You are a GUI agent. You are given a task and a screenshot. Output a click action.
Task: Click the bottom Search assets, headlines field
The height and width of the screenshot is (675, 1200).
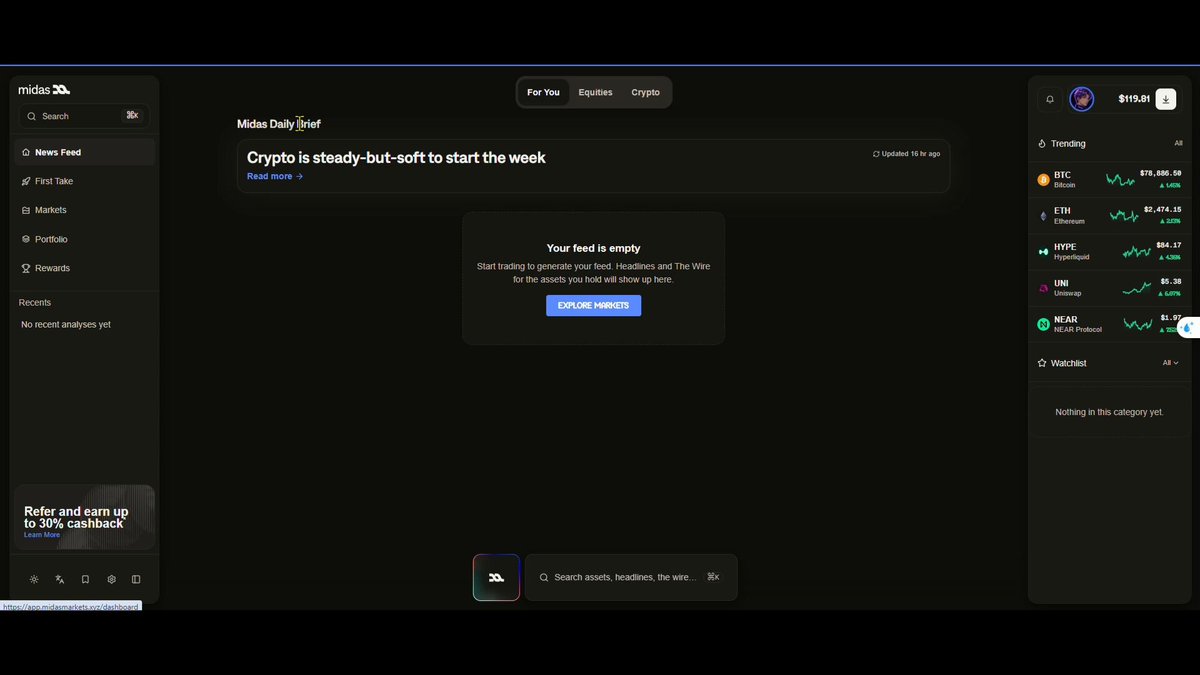tap(631, 577)
